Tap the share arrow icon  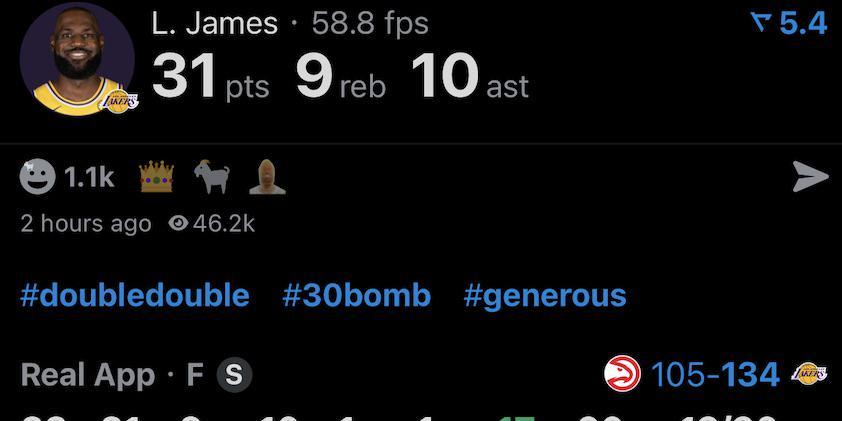tap(810, 177)
